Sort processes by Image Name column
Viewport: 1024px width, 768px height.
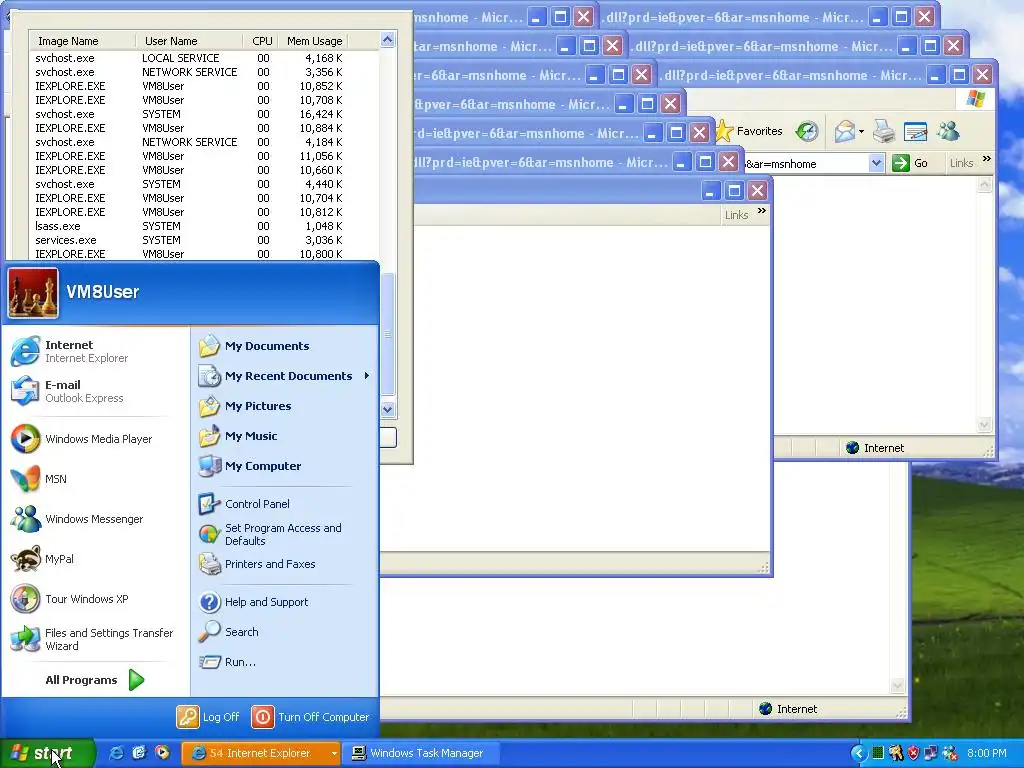coord(83,41)
